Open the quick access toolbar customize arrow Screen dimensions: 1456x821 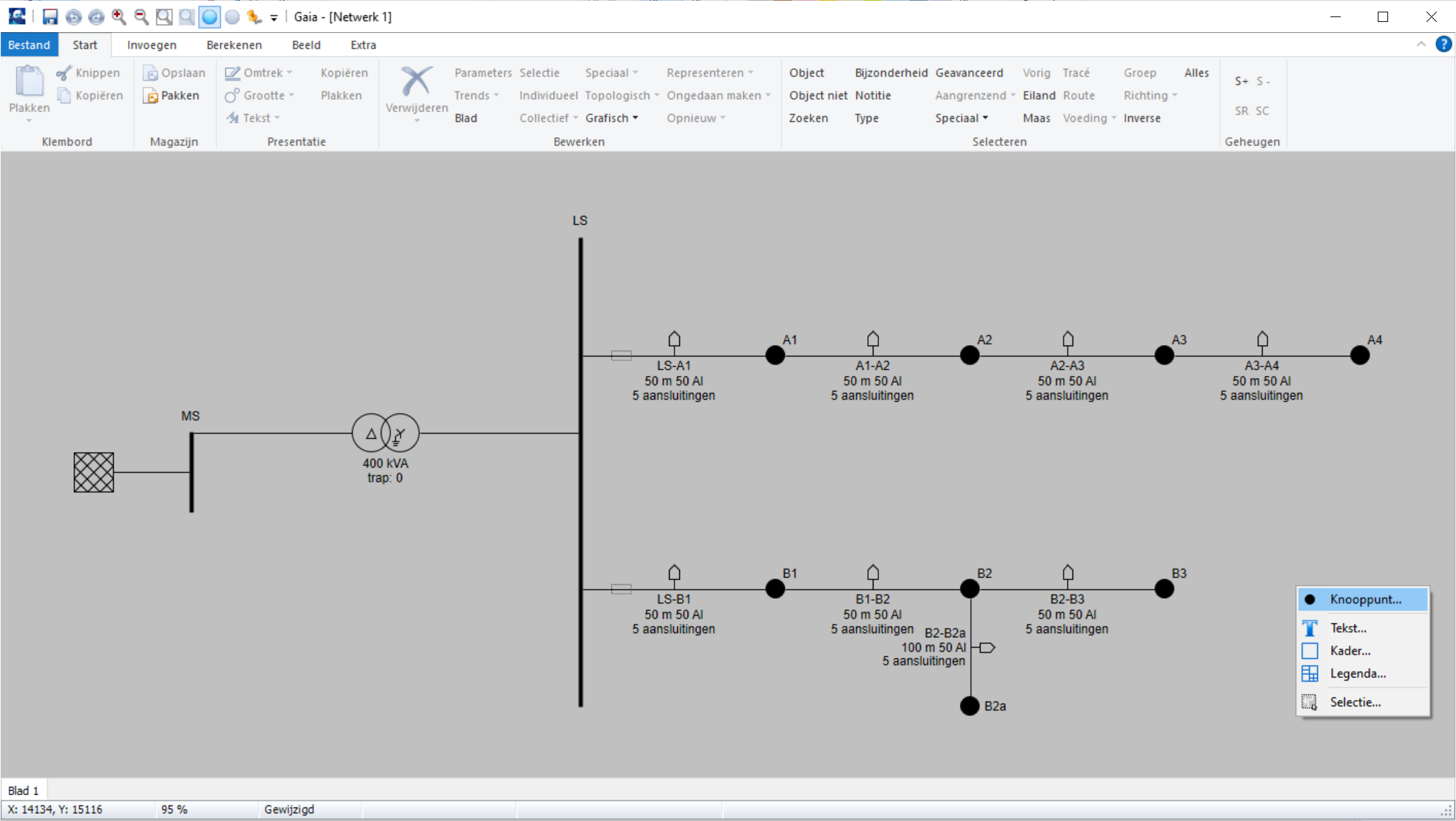pos(274,18)
